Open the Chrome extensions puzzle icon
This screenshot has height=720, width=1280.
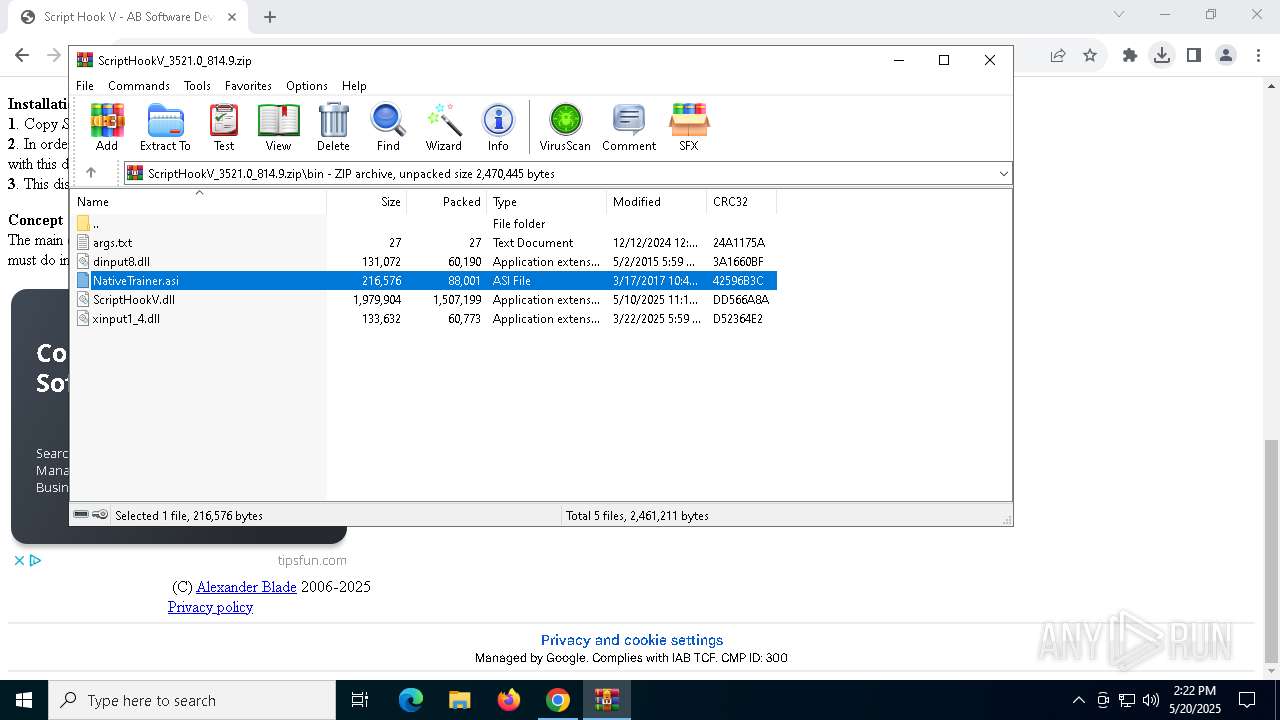point(1130,56)
